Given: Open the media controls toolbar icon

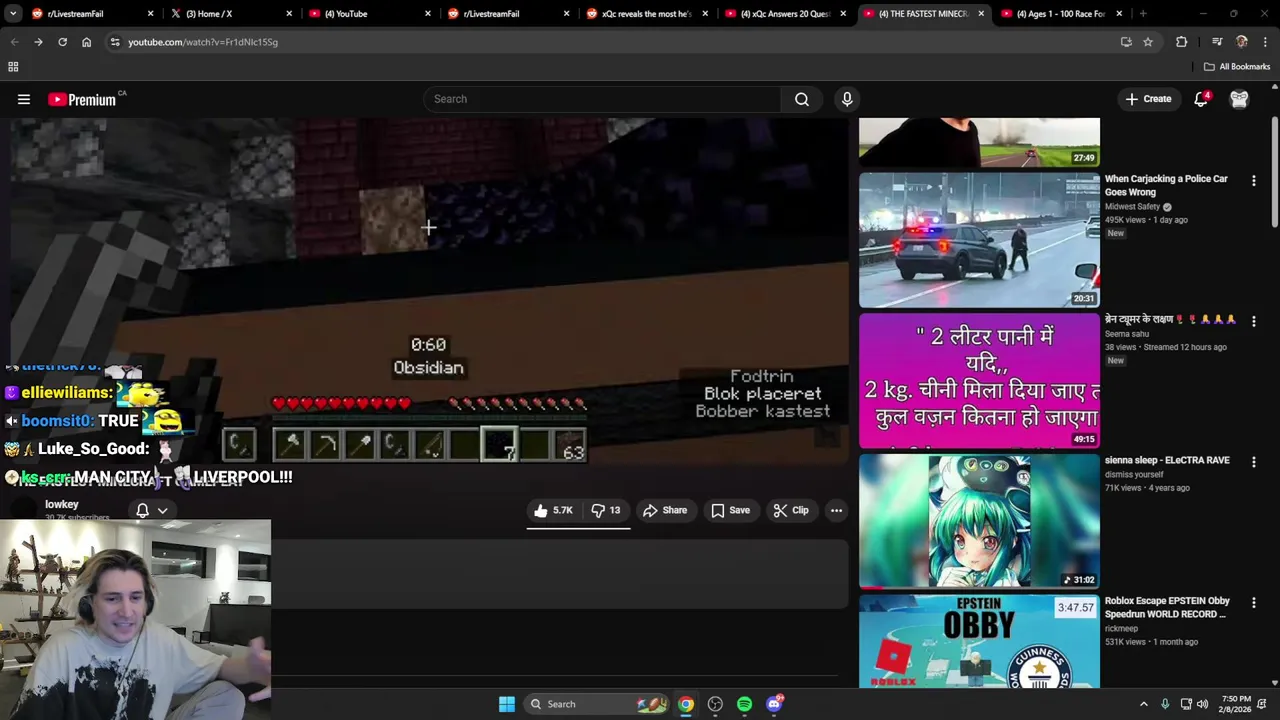Looking at the screenshot, I should [1217, 42].
